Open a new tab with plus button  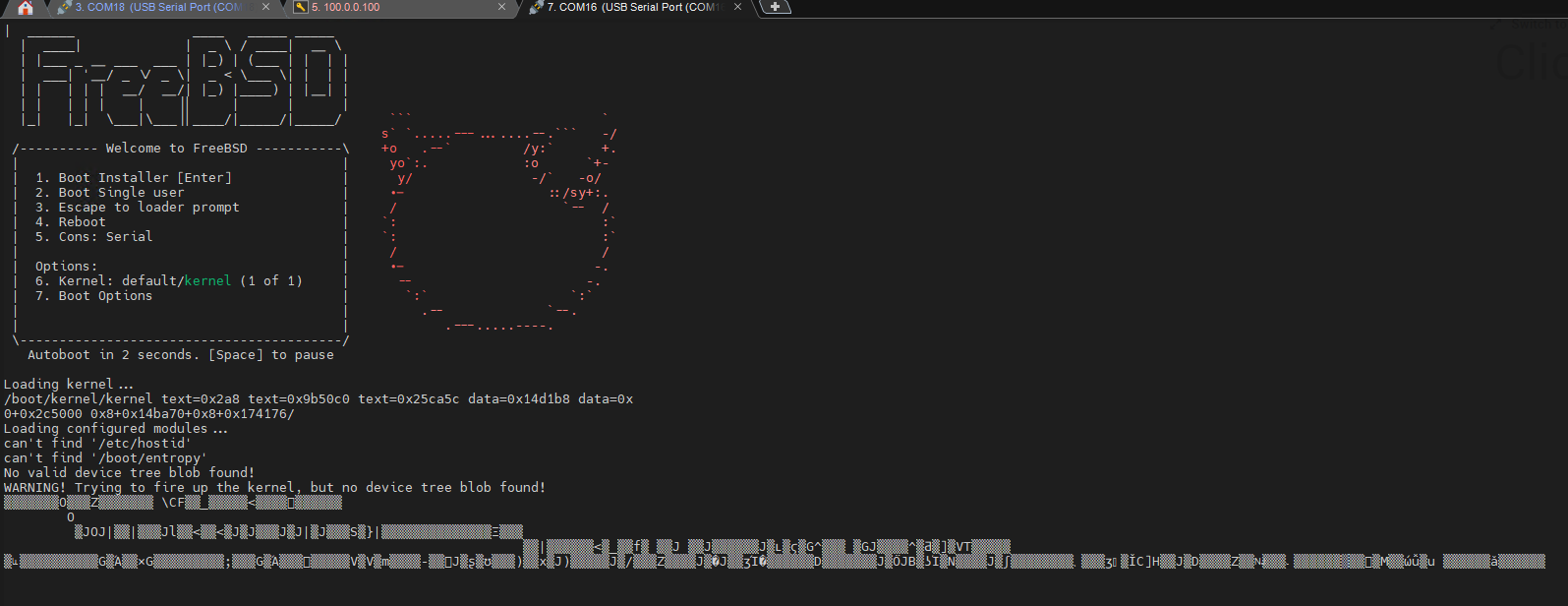pos(775,7)
